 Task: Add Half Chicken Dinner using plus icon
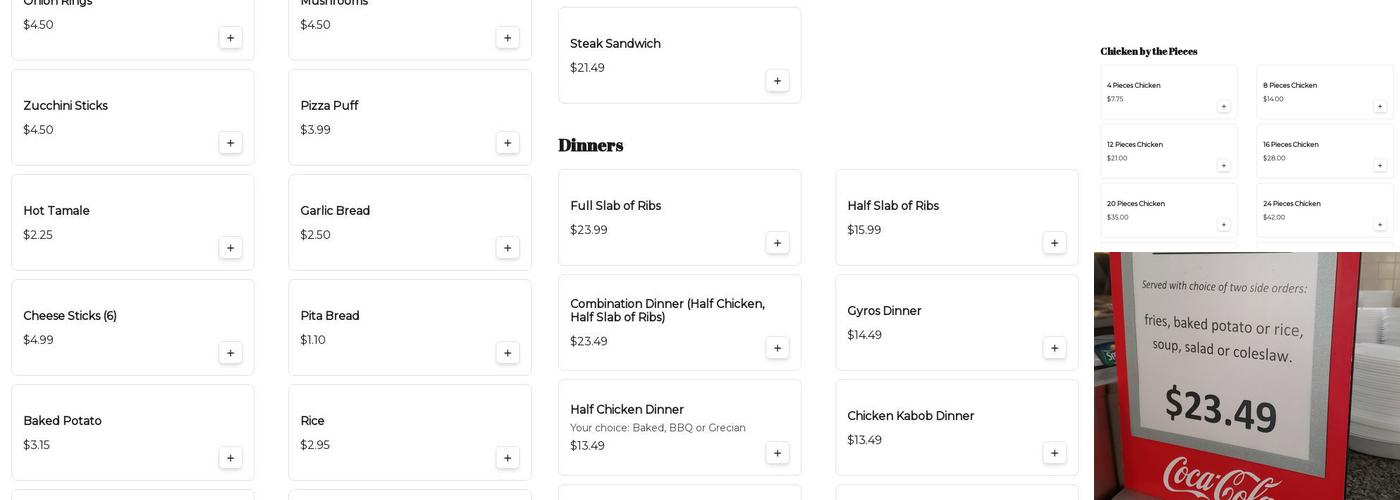coord(777,453)
